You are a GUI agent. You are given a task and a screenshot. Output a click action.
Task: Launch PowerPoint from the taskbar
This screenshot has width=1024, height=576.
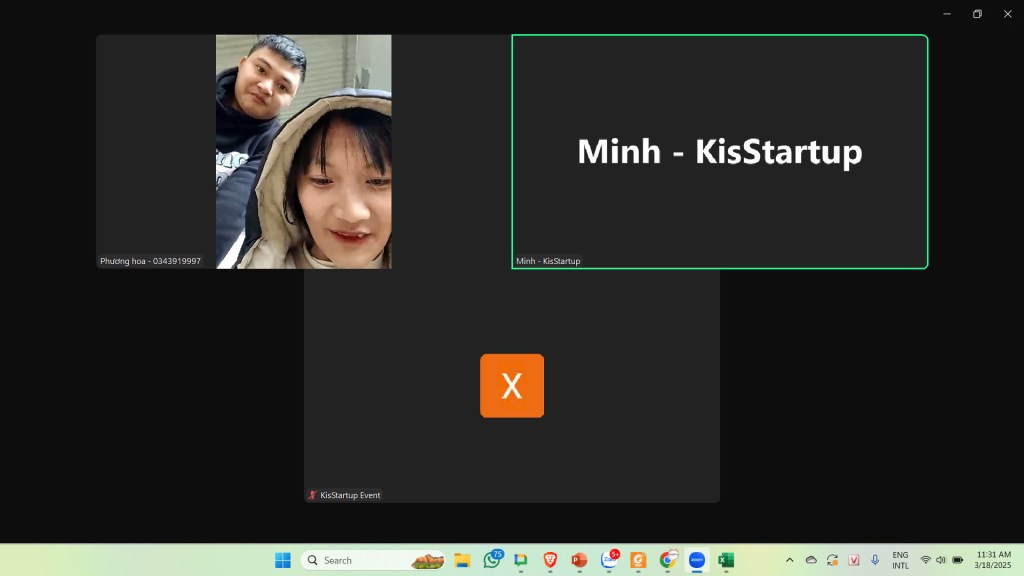pyautogui.click(x=578, y=560)
